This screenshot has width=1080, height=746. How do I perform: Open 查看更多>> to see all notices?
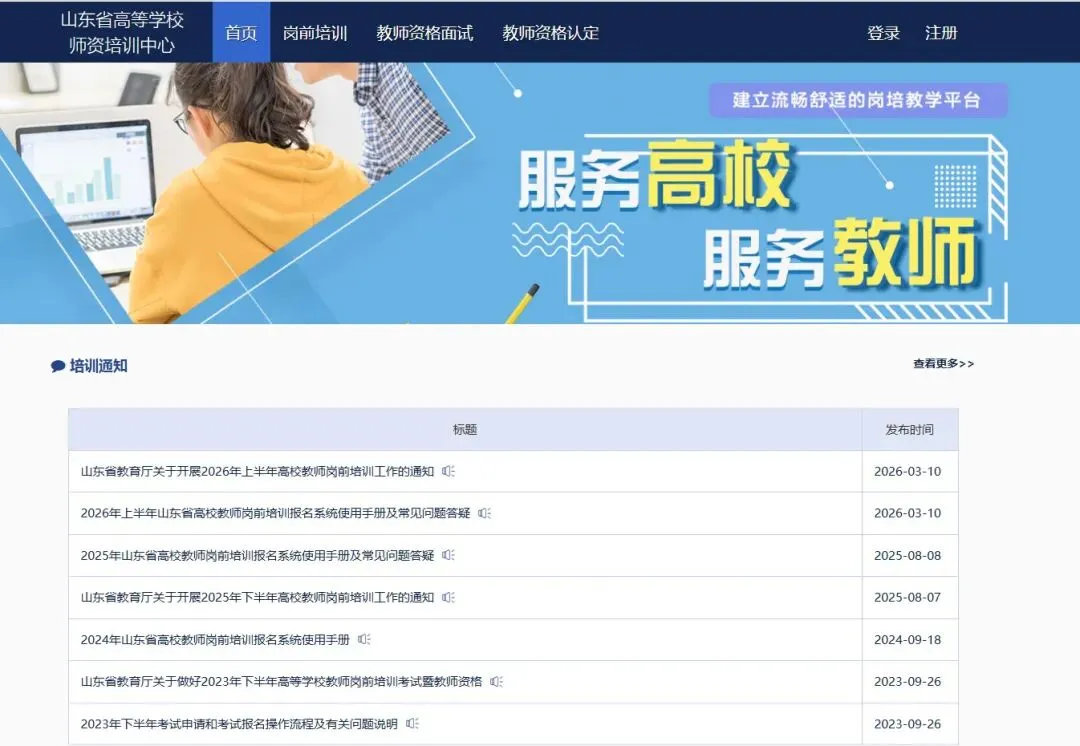942,365
